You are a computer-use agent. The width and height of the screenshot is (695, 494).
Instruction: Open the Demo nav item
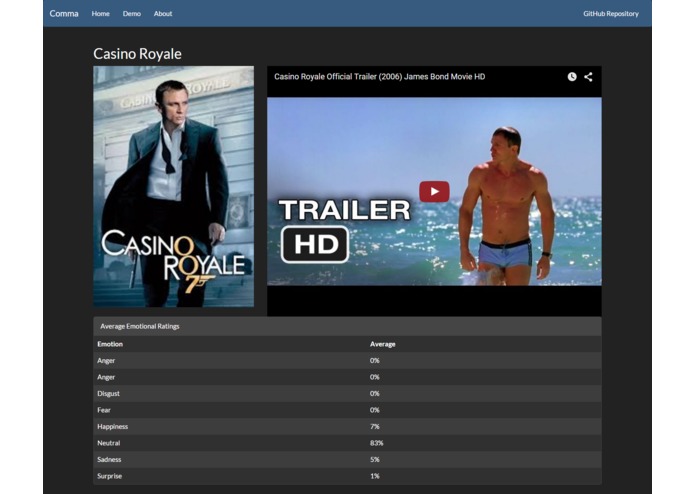(x=132, y=14)
